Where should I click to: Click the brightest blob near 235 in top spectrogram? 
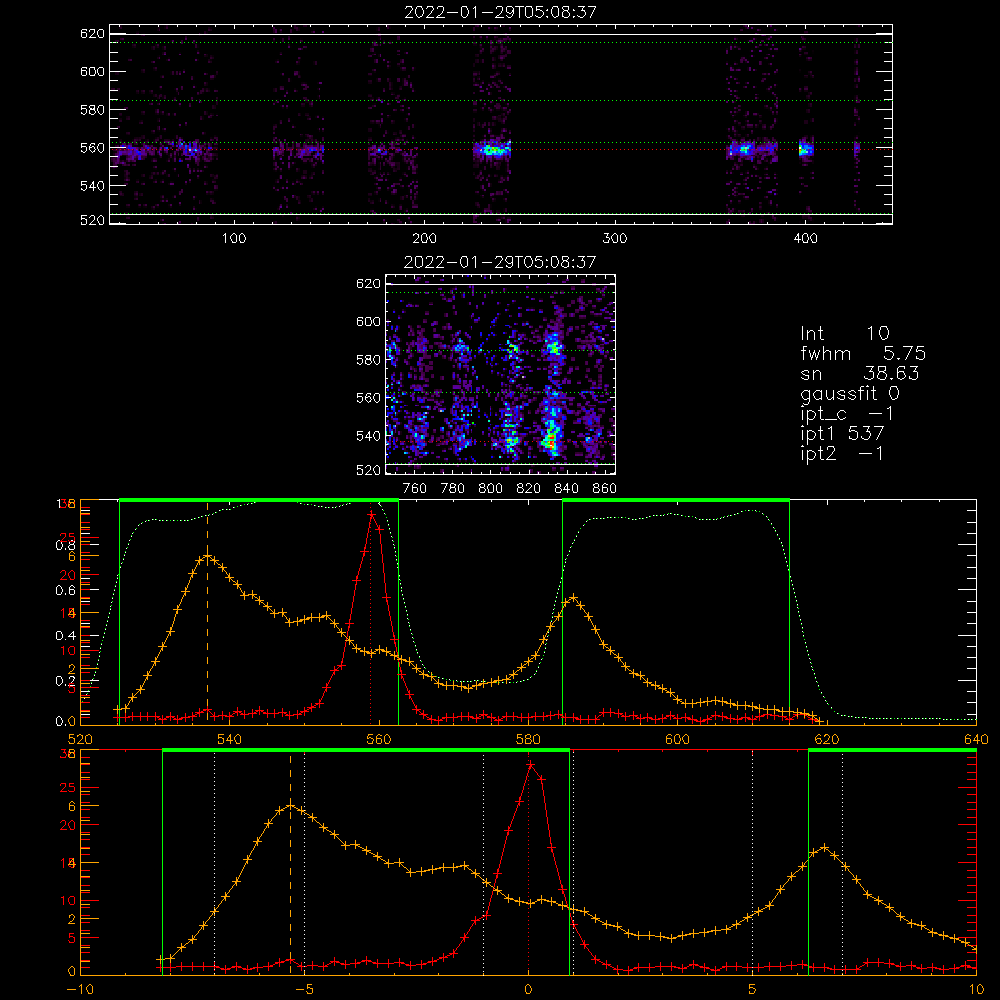(x=492, y=151)
